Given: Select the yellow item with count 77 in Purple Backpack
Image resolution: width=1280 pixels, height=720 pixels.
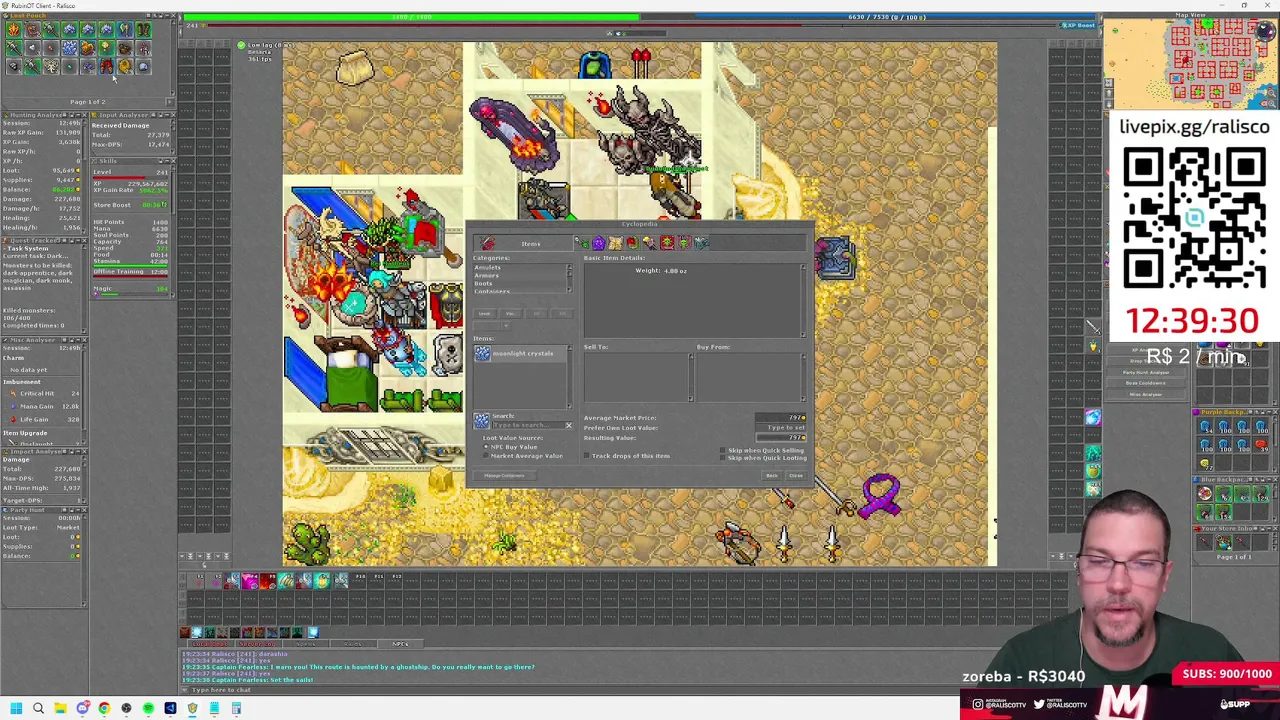Looking at the screenshot, I should tap(1205, 463).
